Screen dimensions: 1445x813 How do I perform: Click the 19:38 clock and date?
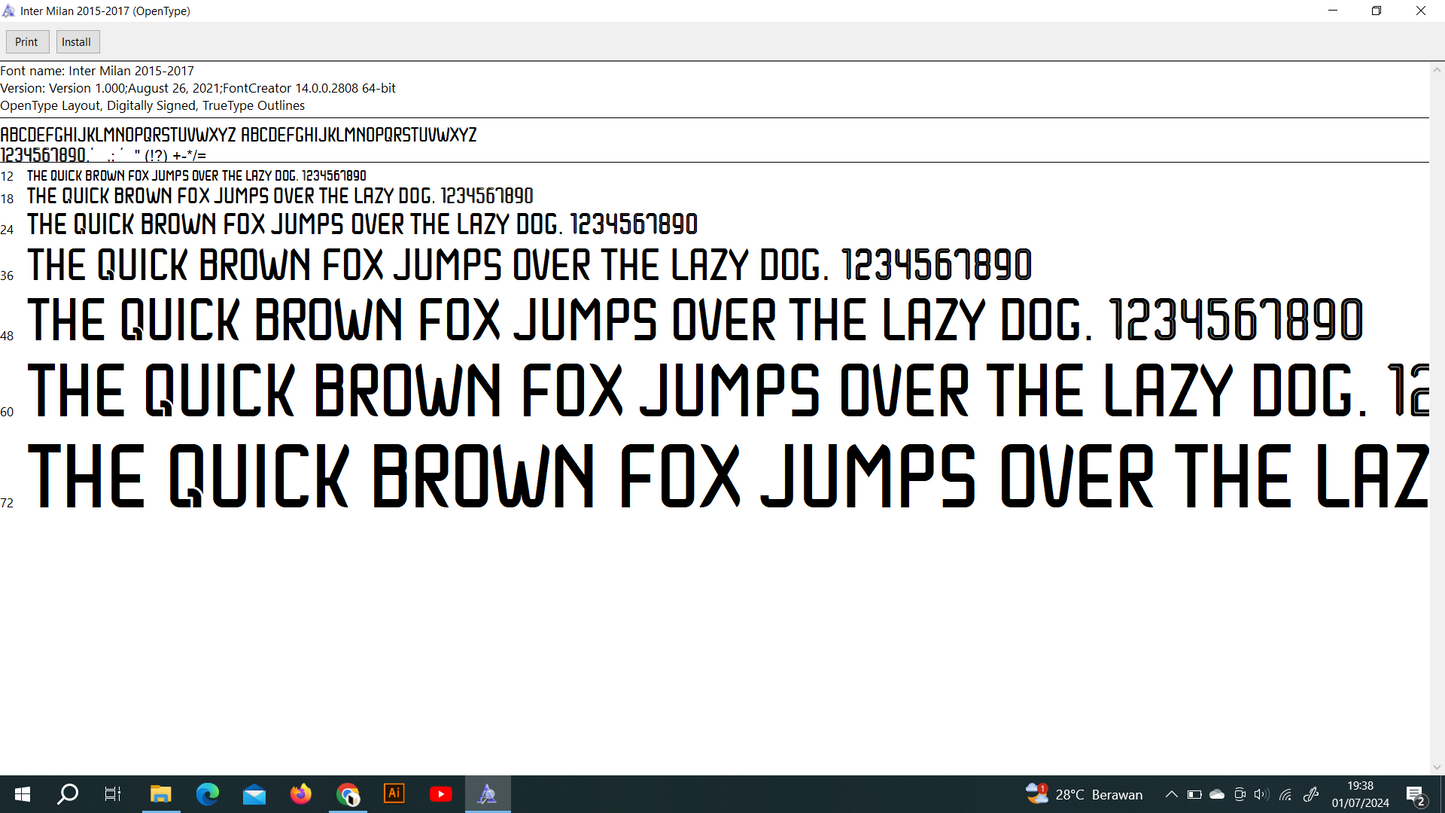[x=1360, y=794]
